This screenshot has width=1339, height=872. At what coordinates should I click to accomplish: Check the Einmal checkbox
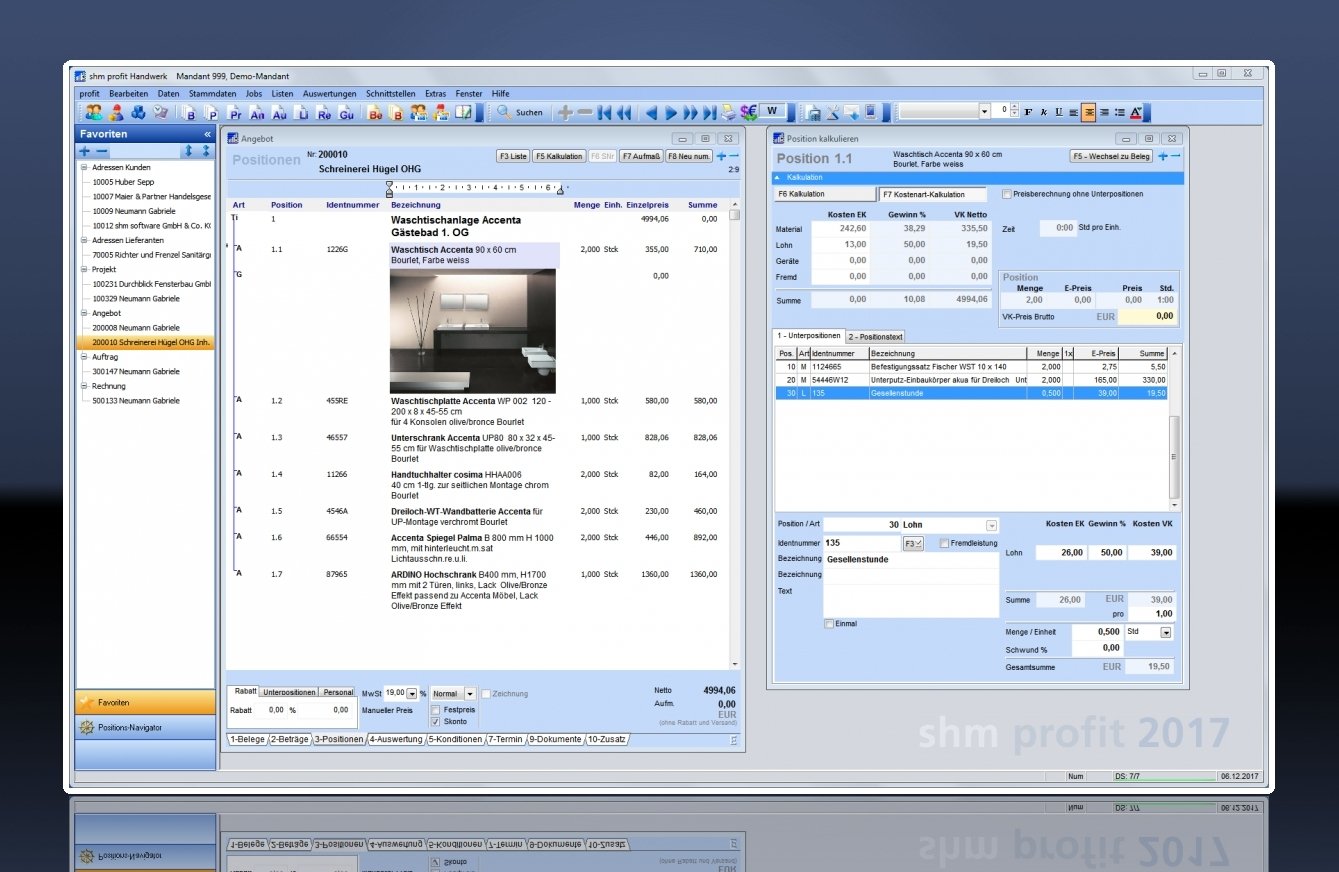829,624
